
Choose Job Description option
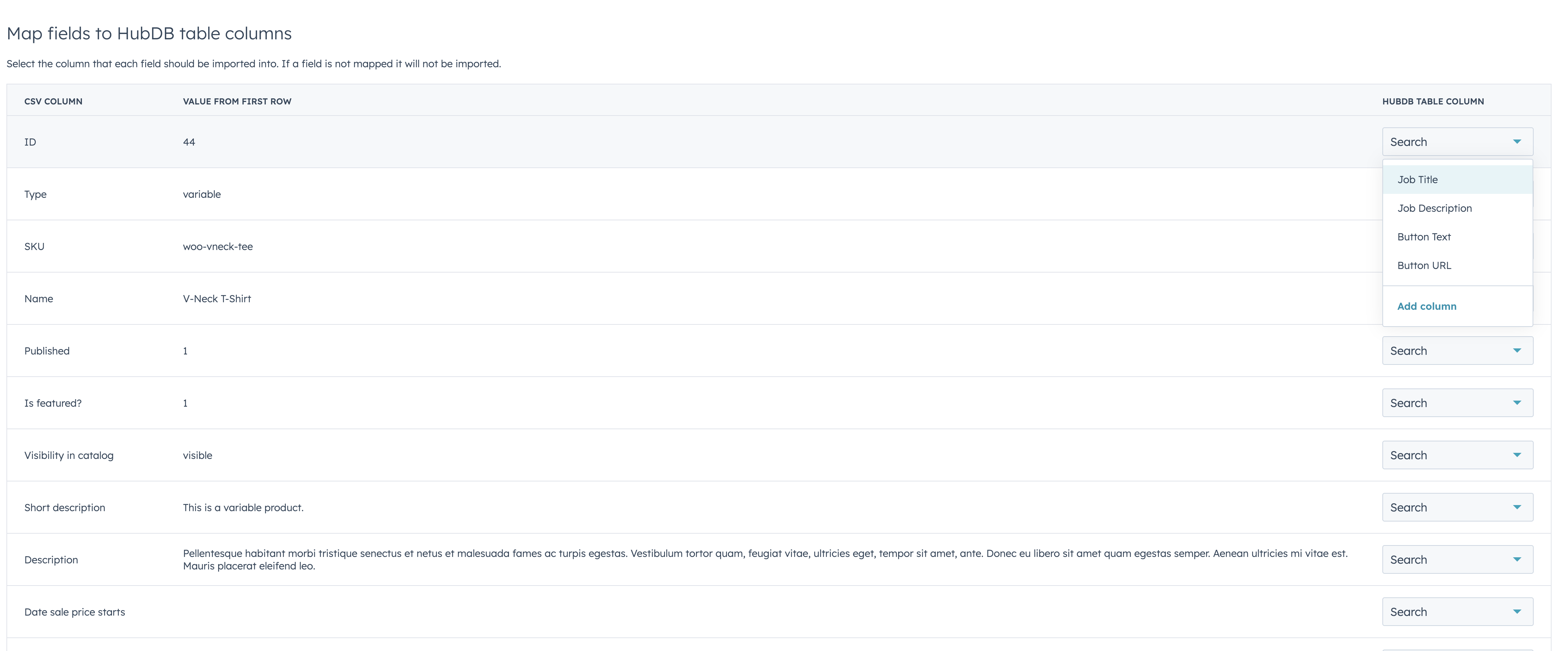pyautogui.click(x=1457, y=208)
